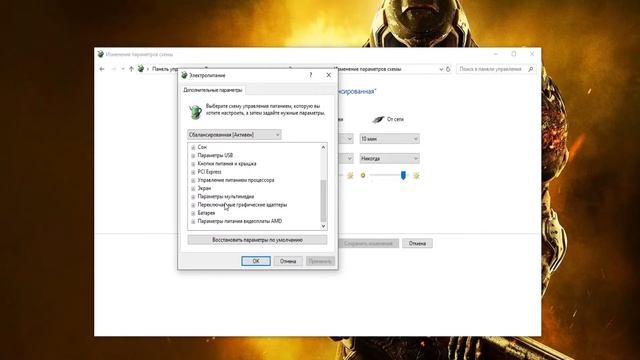
Task: Select the Дополнительные параметры tab
Action: pyautogui.click(x=213, y=90)
